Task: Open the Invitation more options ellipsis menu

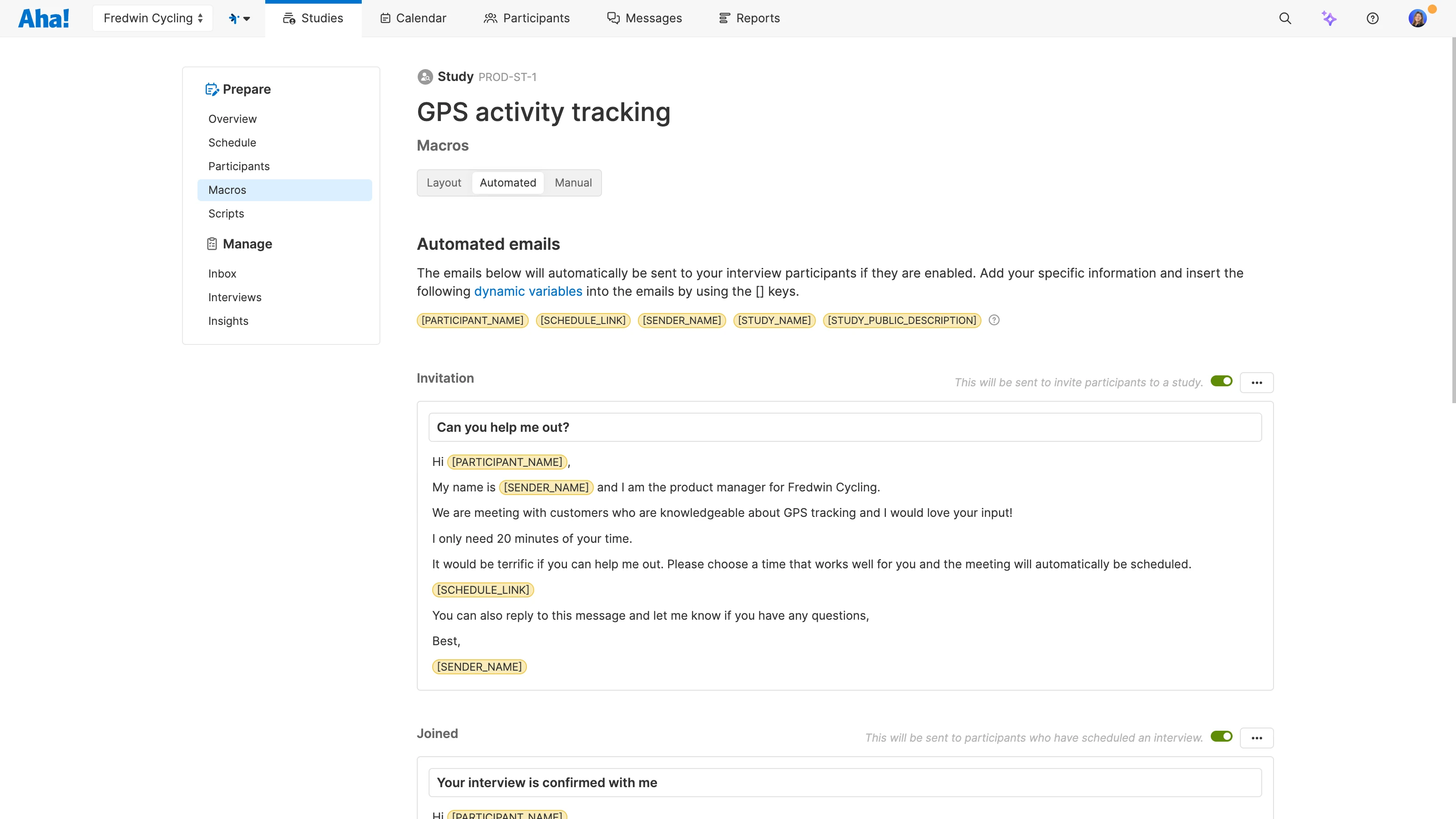Action: 1257,382
